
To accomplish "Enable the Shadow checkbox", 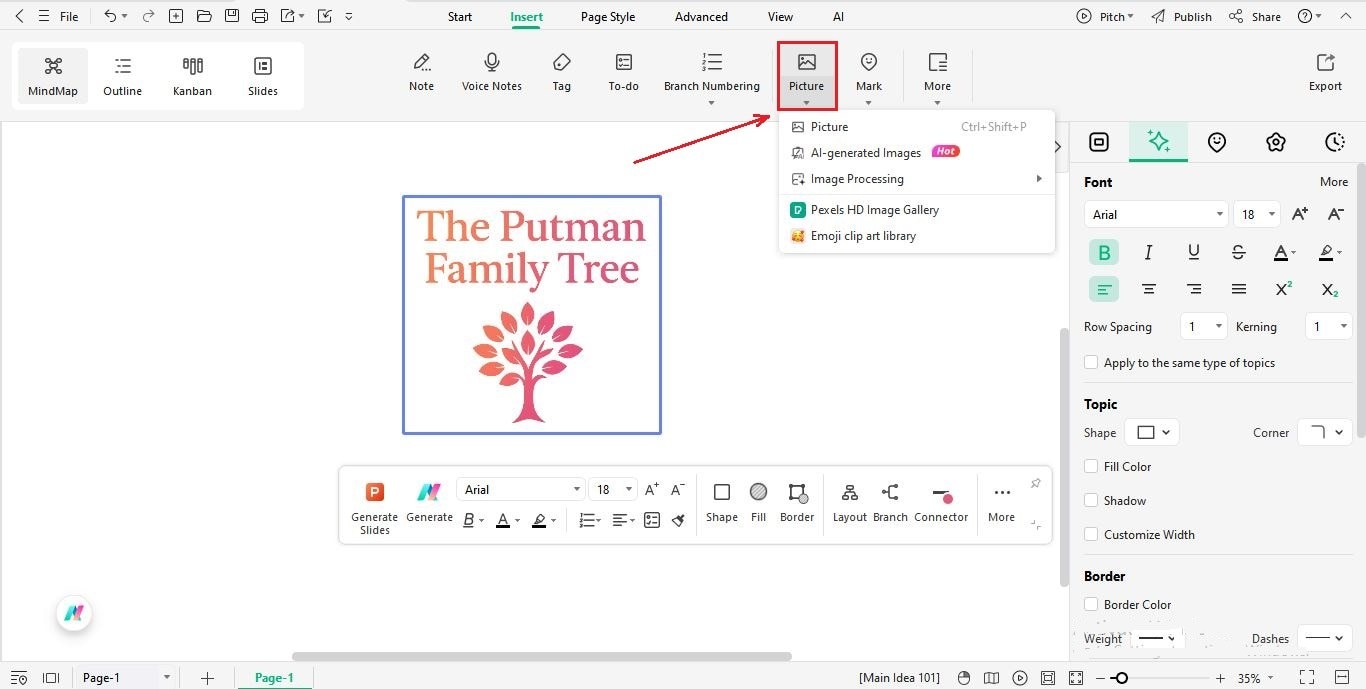I will [1091, 501].
